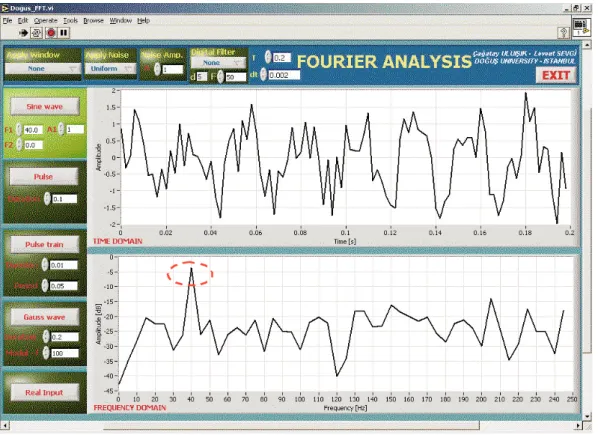Screen dimensions: 598x435
Task: Open the Help menu
Action: (143, 21)
